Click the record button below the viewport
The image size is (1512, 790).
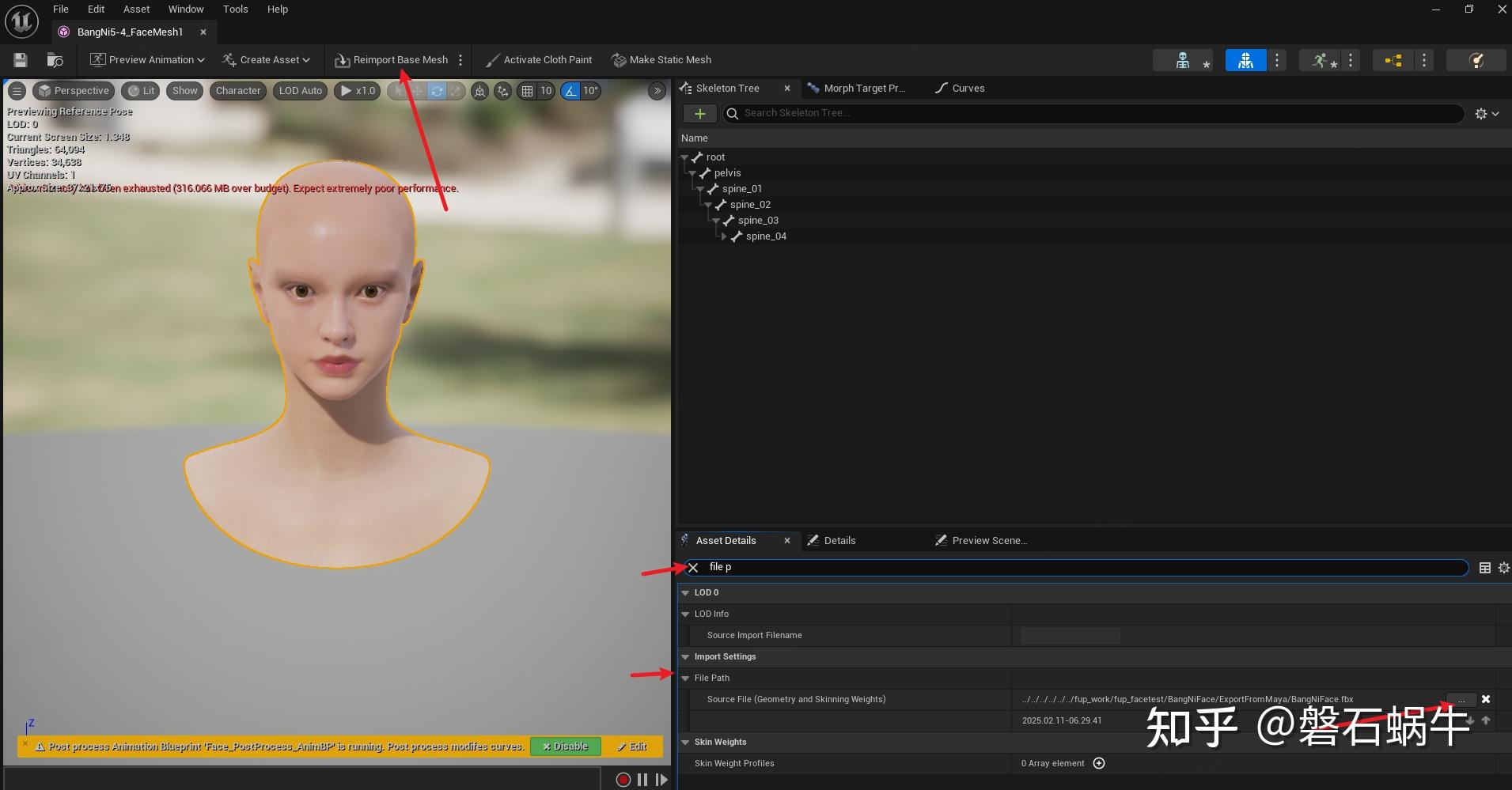pos(623,780)
